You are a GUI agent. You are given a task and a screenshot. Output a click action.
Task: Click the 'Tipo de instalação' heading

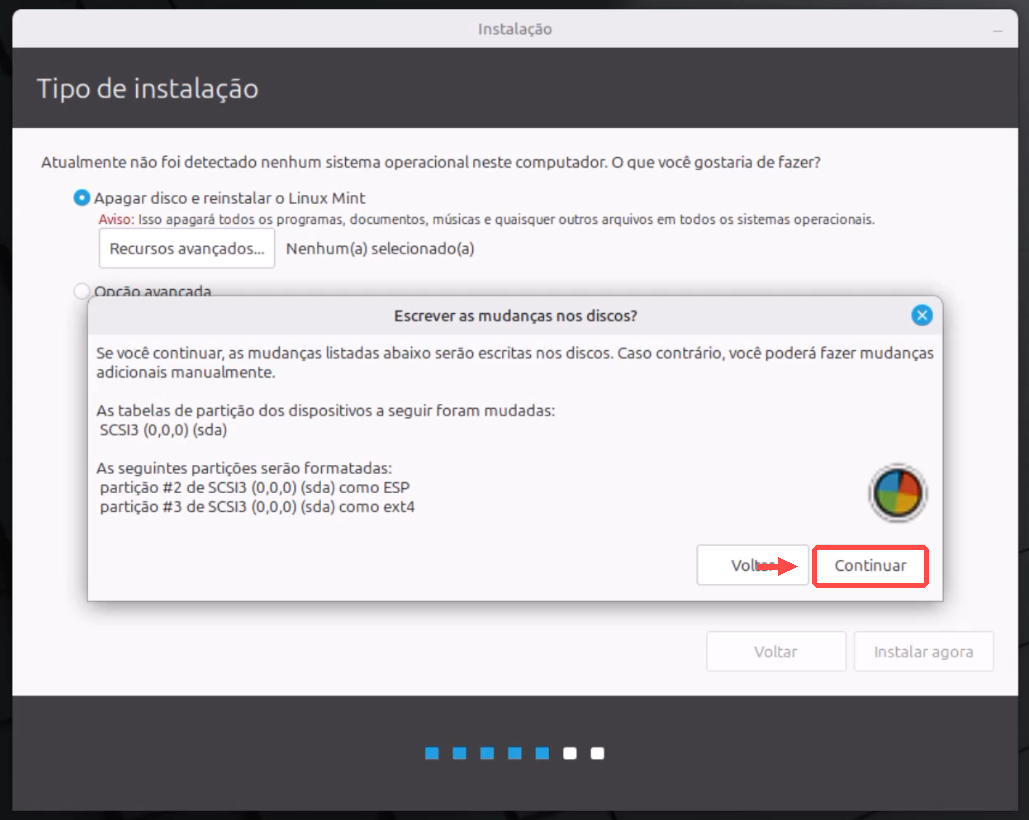pyautogui.click(x=148, y=89)
